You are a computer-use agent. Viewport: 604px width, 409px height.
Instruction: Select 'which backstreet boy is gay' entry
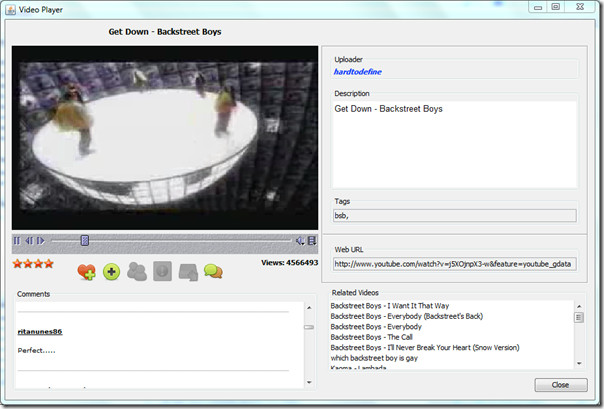tap(374, 358)
